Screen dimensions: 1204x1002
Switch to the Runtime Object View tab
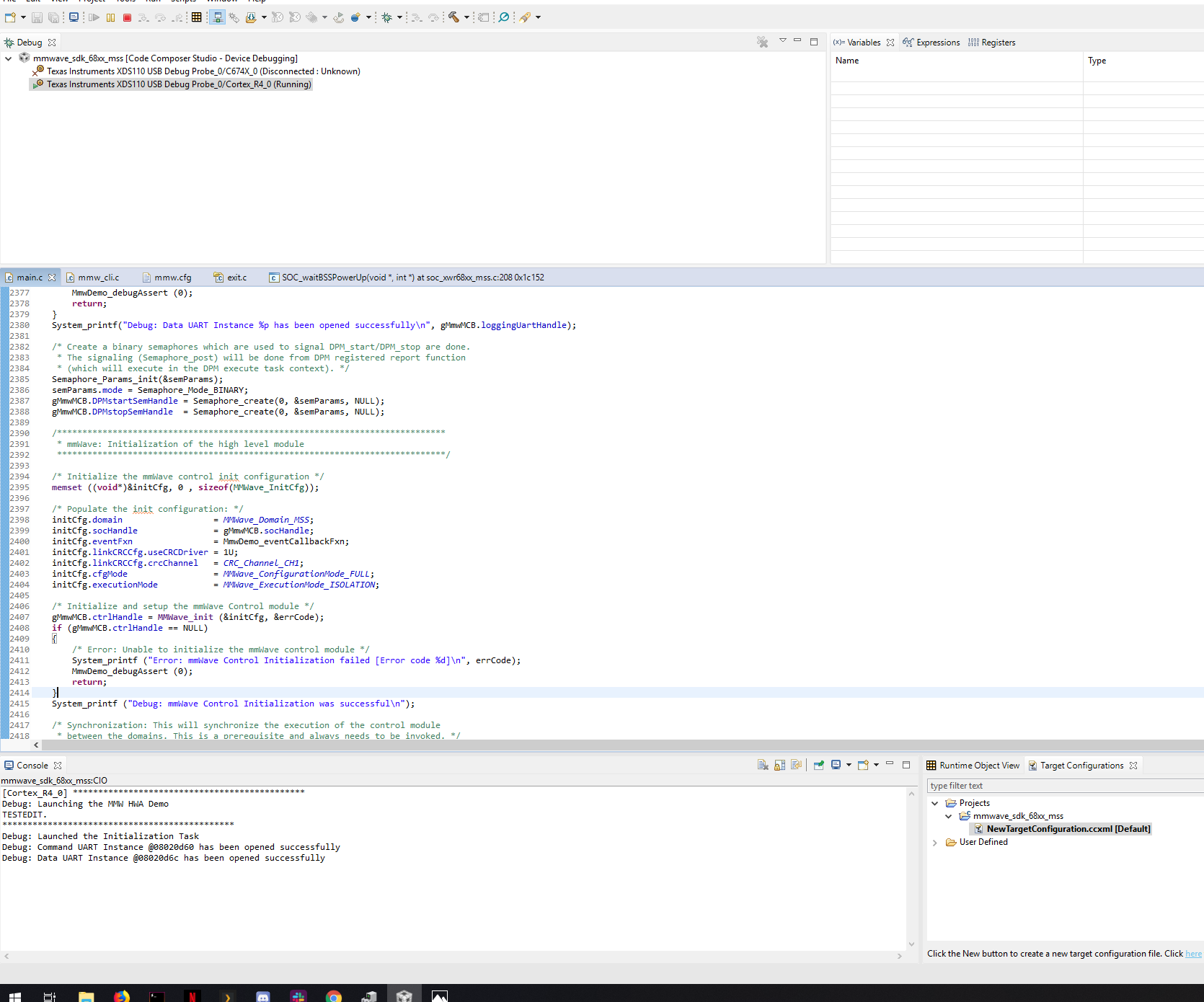click(x=973, y=766)
